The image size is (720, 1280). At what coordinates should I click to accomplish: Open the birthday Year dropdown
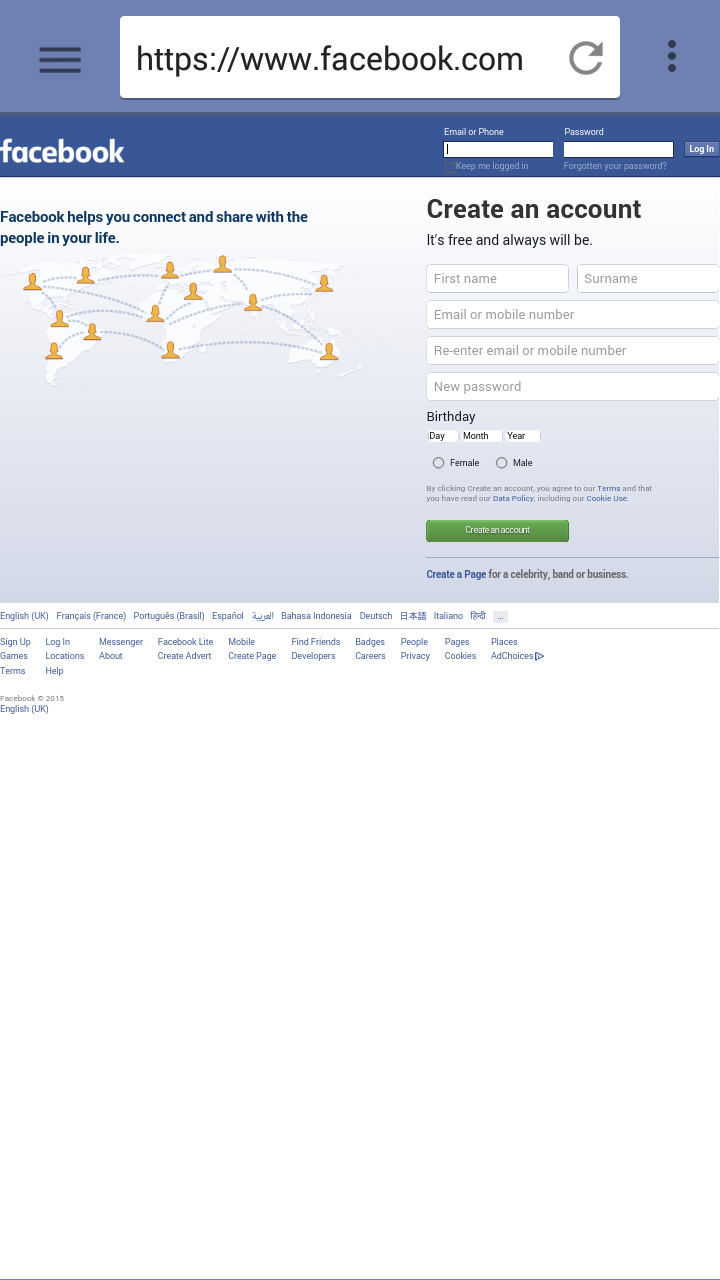click(x=522, y=436)
